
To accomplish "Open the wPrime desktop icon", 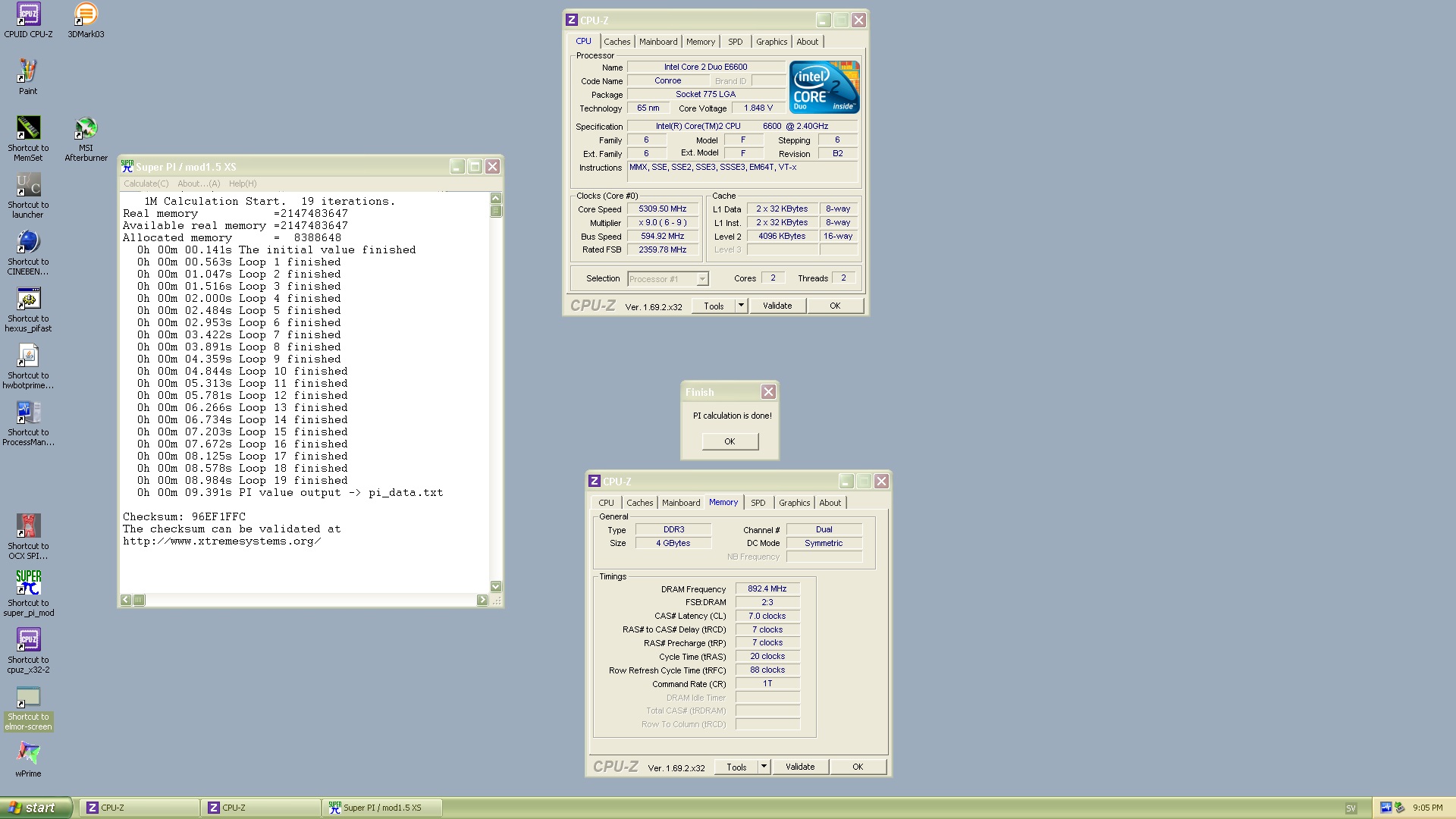I will pyautogui.click(x=28, y=759).
